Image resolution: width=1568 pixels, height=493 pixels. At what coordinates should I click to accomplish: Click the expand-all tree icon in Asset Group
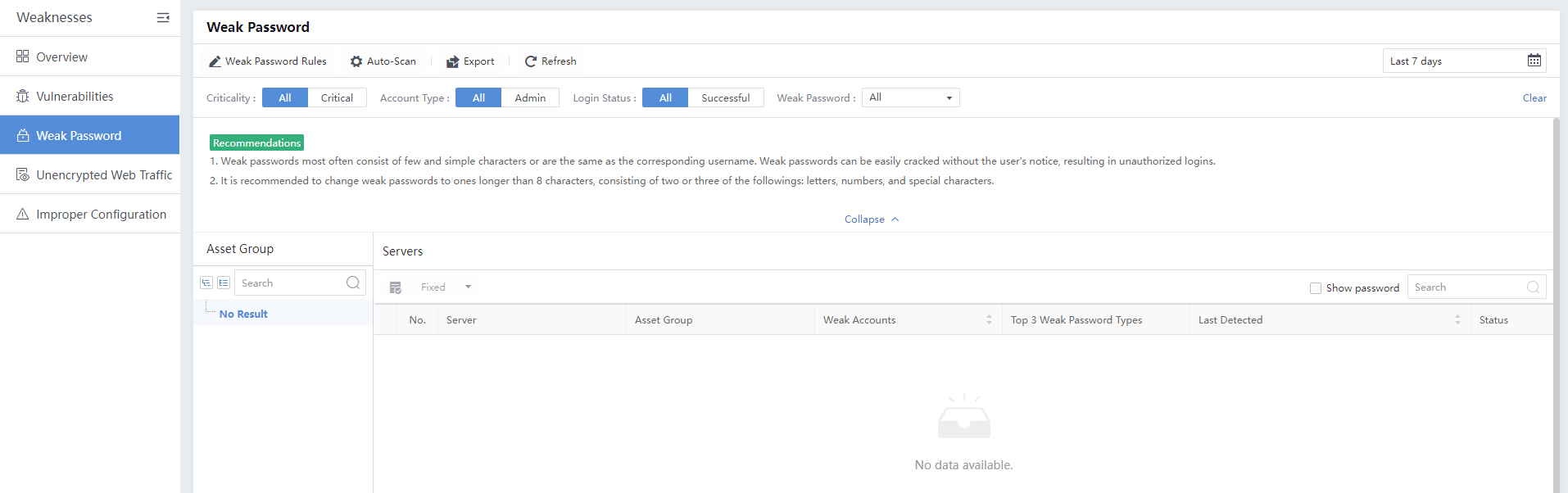coord(206,283)
